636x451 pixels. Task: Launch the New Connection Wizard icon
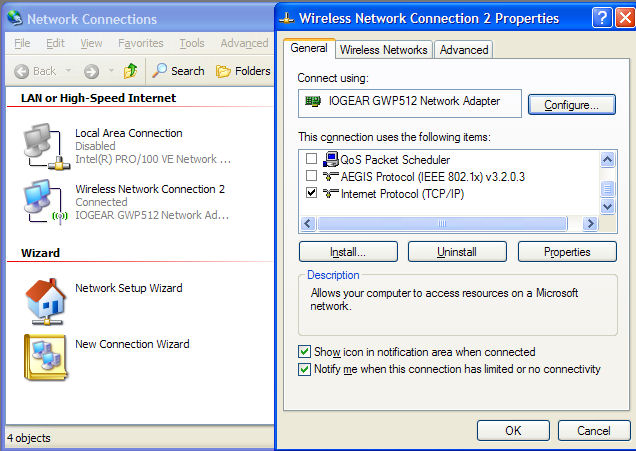[45, 357]
